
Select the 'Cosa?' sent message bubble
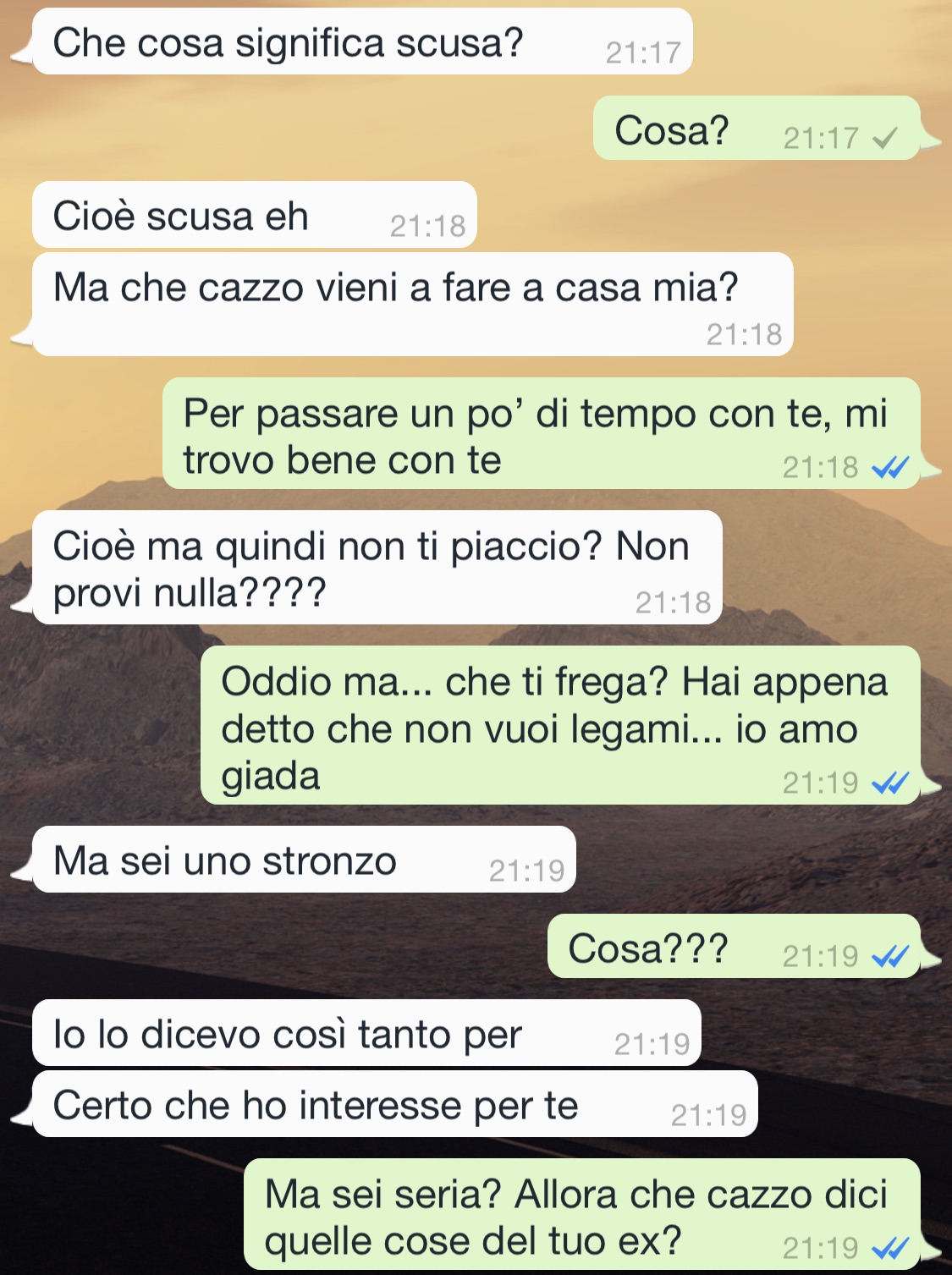(757, 128)
